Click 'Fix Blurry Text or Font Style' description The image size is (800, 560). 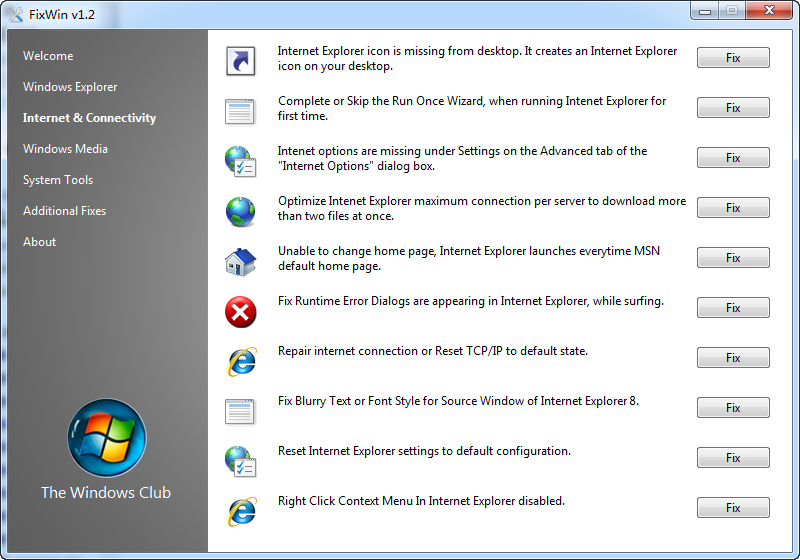click(x=458, y=401)
